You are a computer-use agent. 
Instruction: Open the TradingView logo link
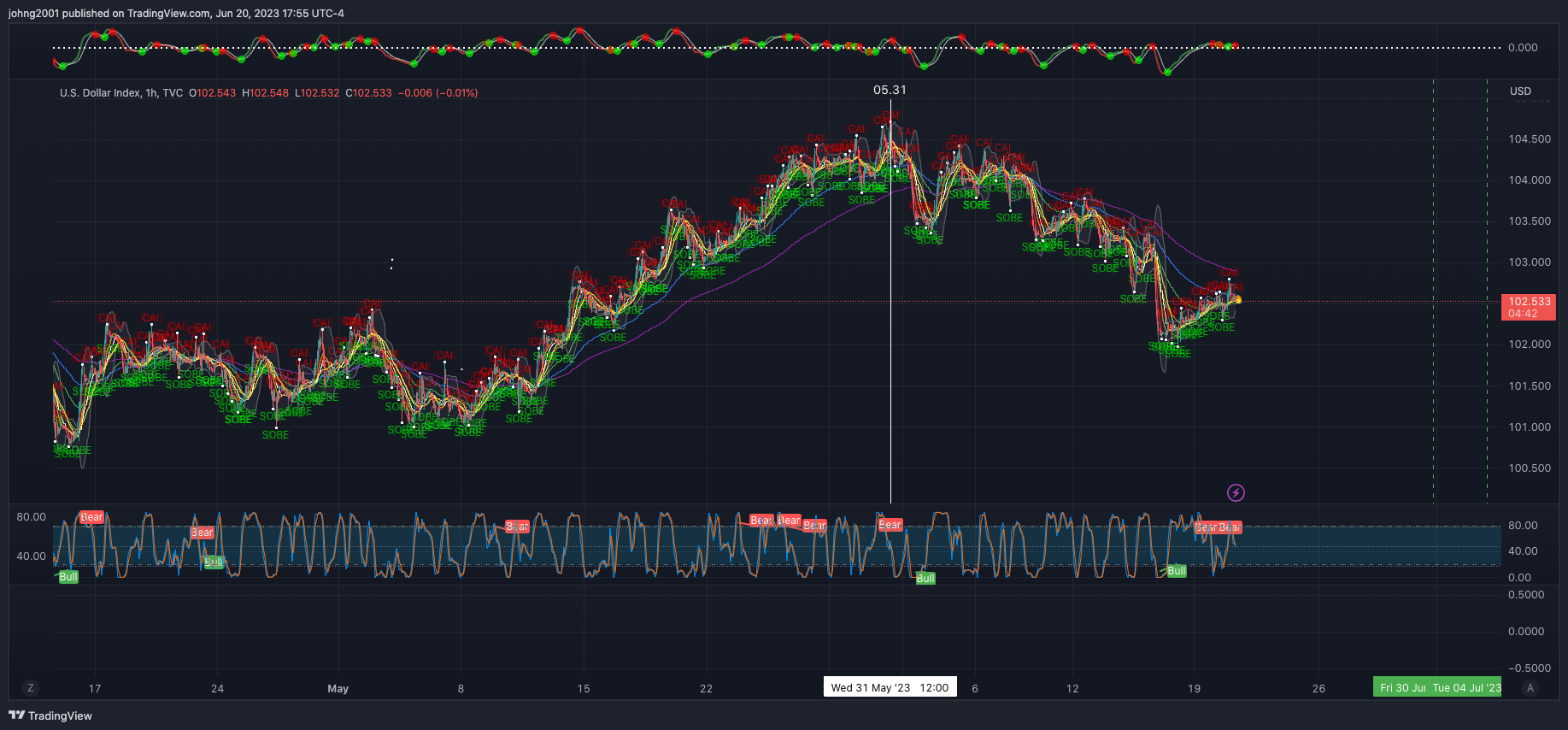(50, 715)
